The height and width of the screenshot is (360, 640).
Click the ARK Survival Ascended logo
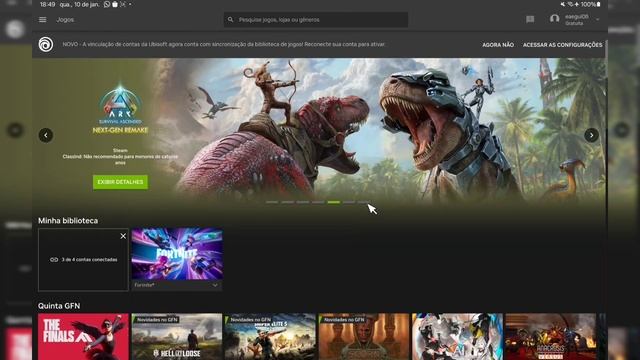[120, 104]
